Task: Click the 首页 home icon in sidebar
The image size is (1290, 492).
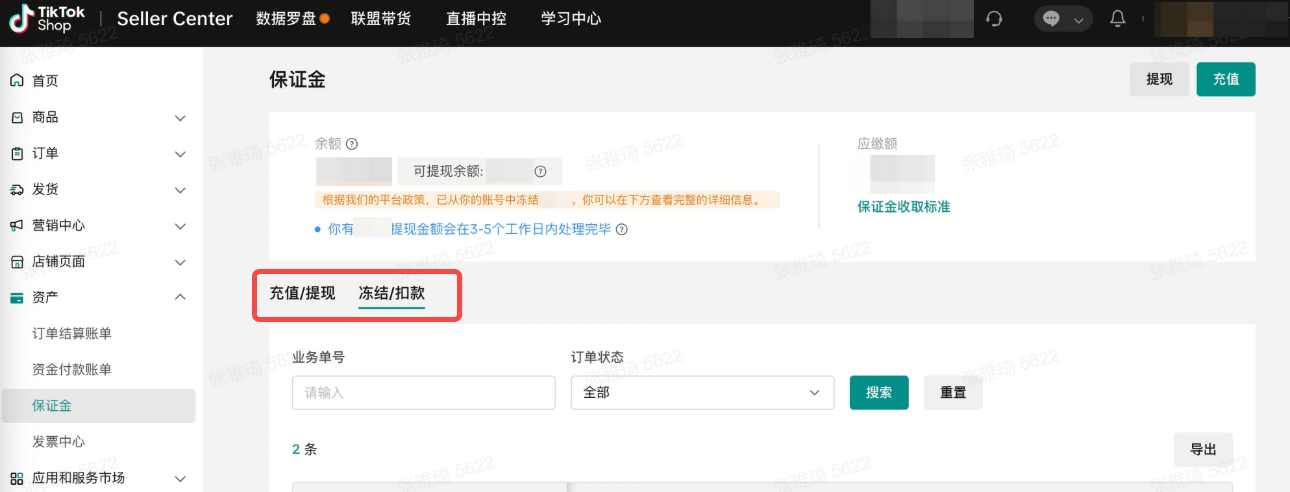Action: 17,81
